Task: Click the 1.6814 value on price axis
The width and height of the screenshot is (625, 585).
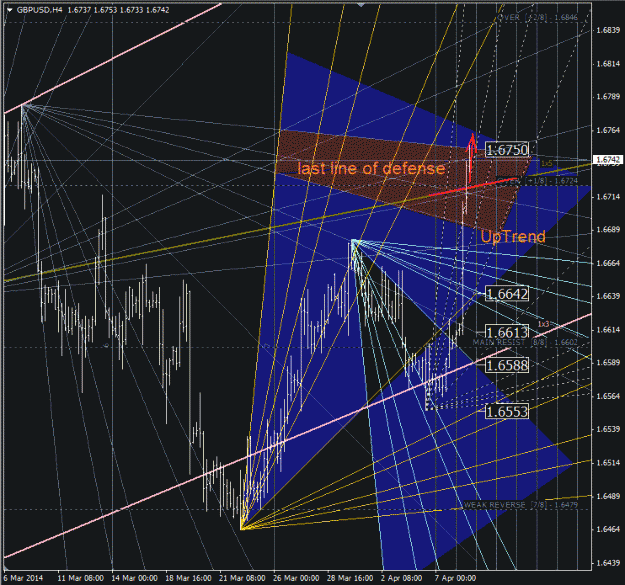Action: 608,64
